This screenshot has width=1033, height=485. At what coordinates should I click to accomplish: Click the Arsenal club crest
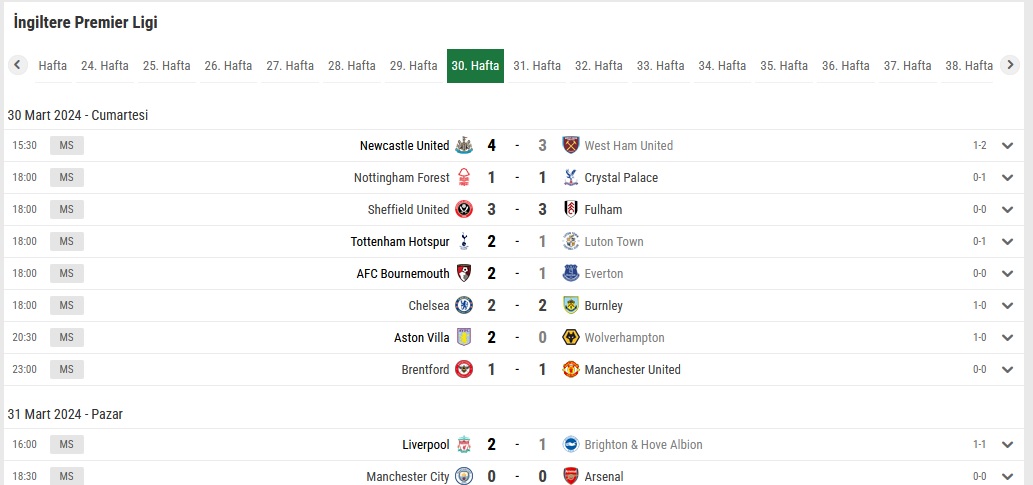click(571, 476)
